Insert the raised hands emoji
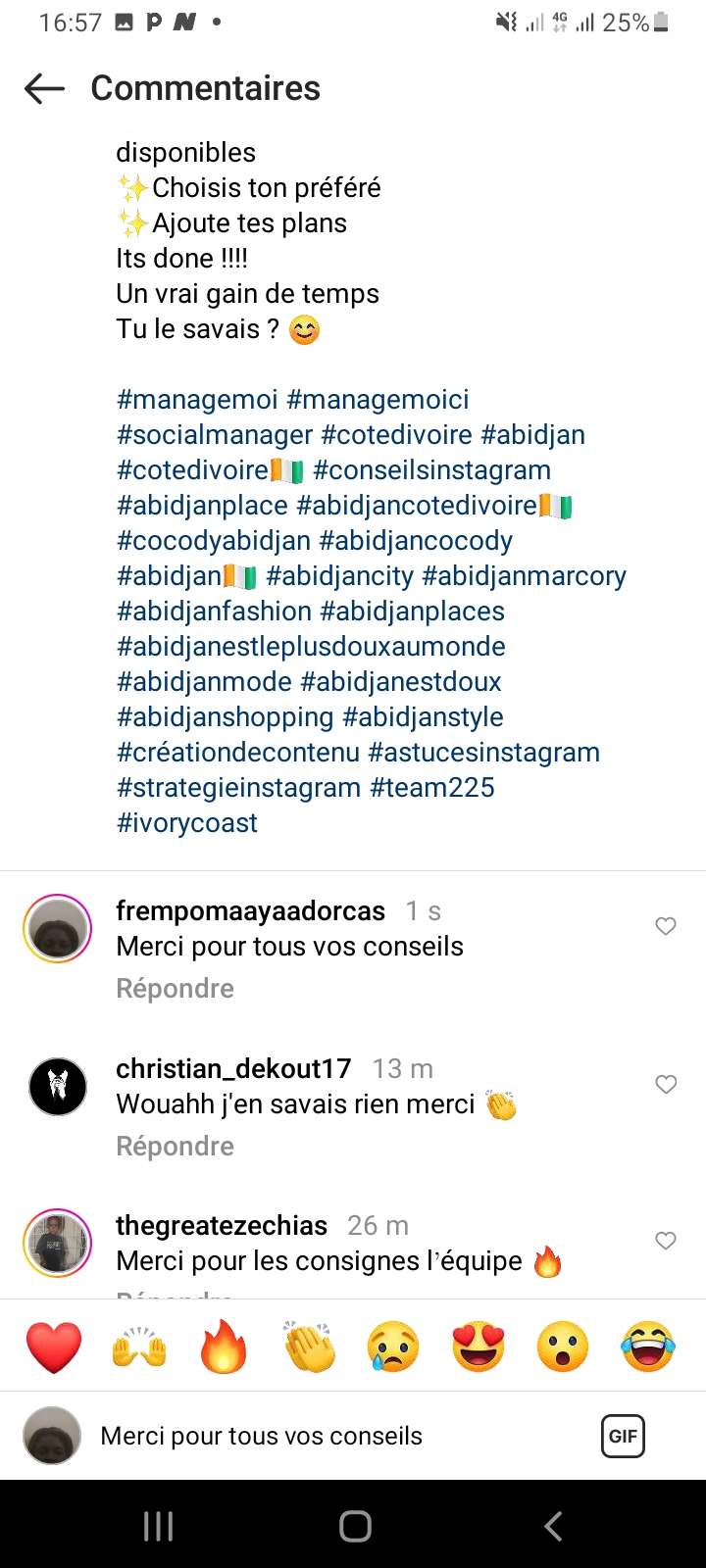 coord(139,1347)
